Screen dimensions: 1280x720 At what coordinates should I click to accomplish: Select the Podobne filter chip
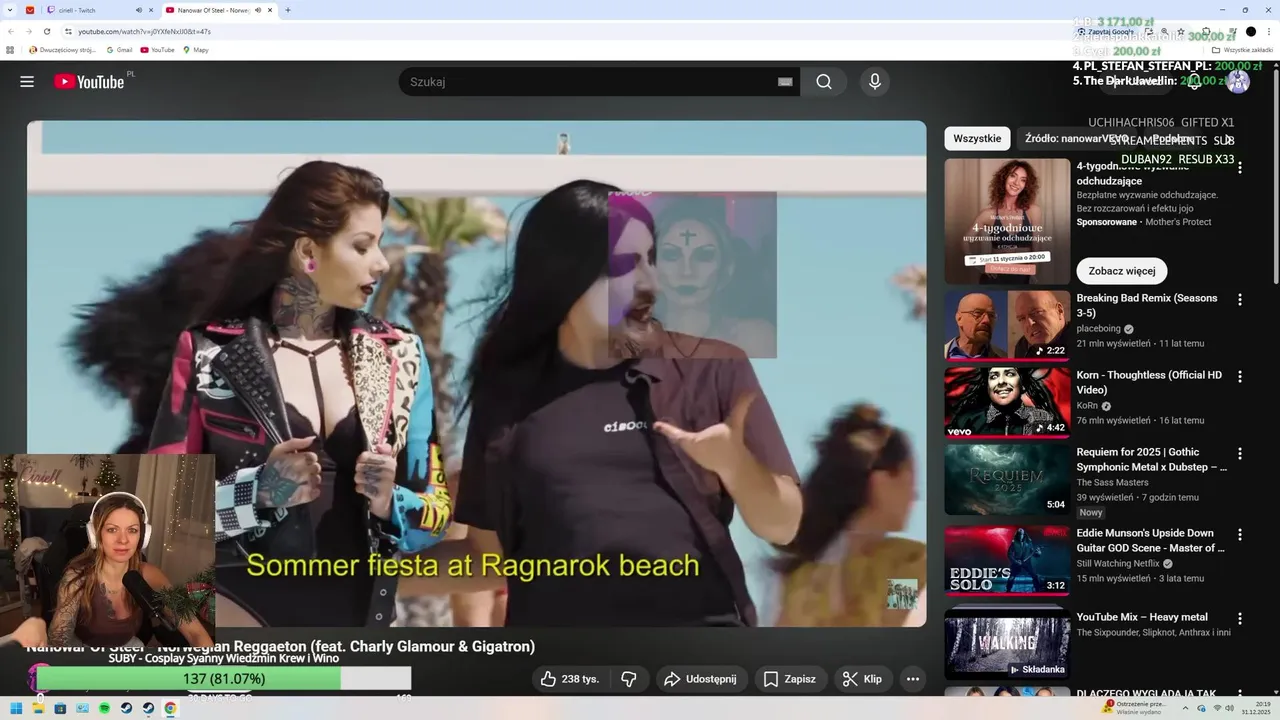1172,139
